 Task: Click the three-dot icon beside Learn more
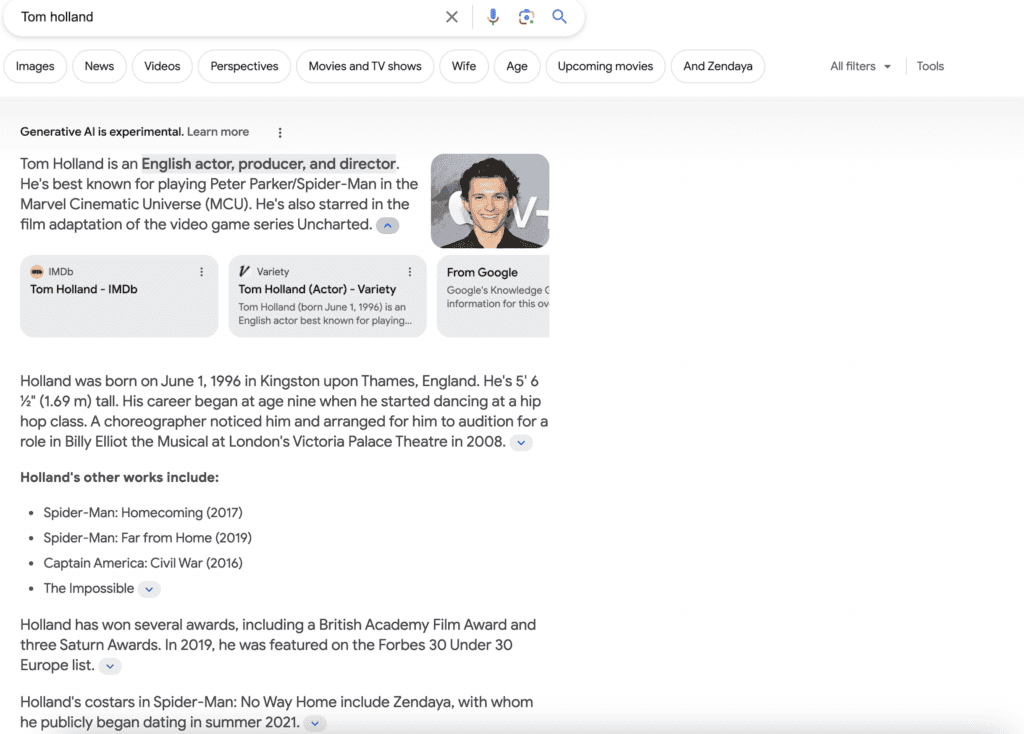[280, 132]
